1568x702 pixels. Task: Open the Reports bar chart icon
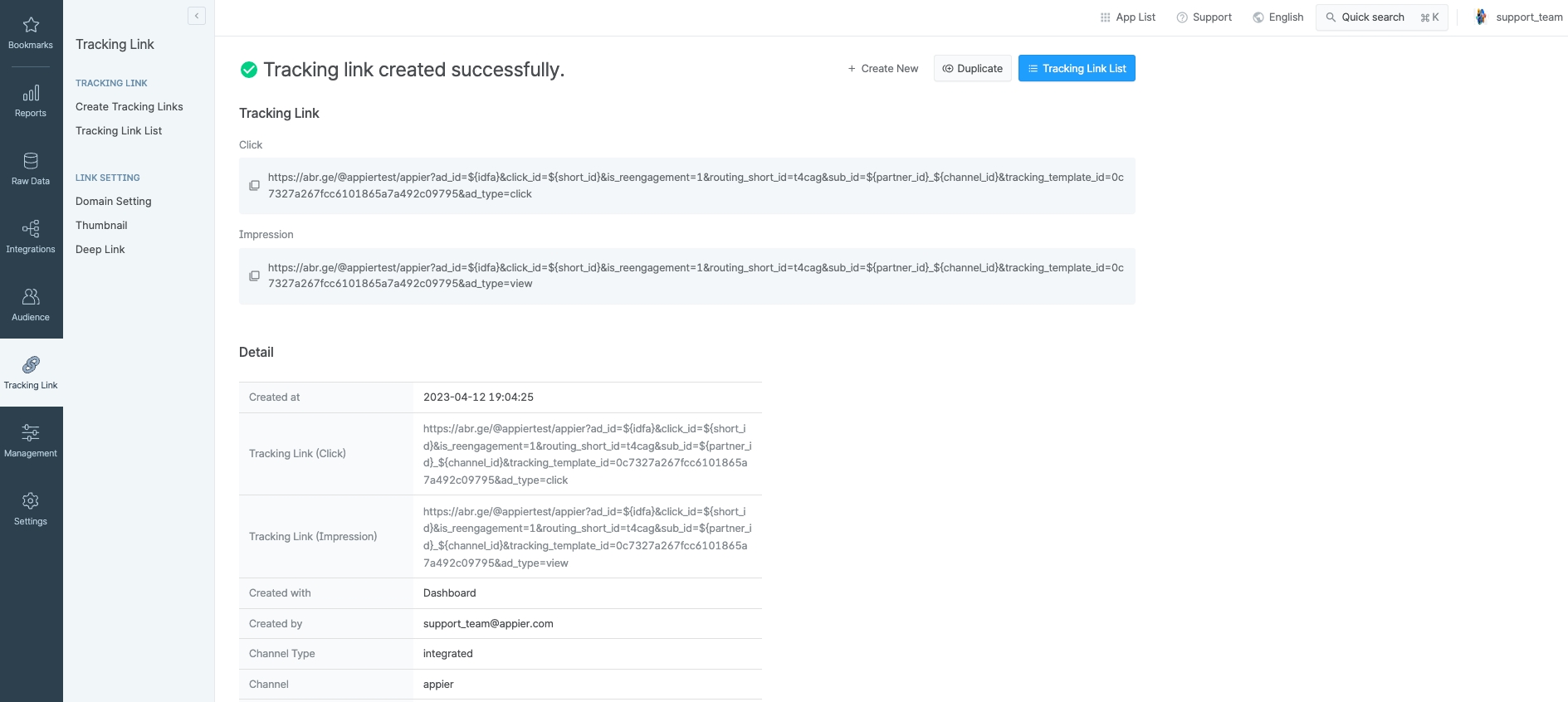(x=31, y=94)
